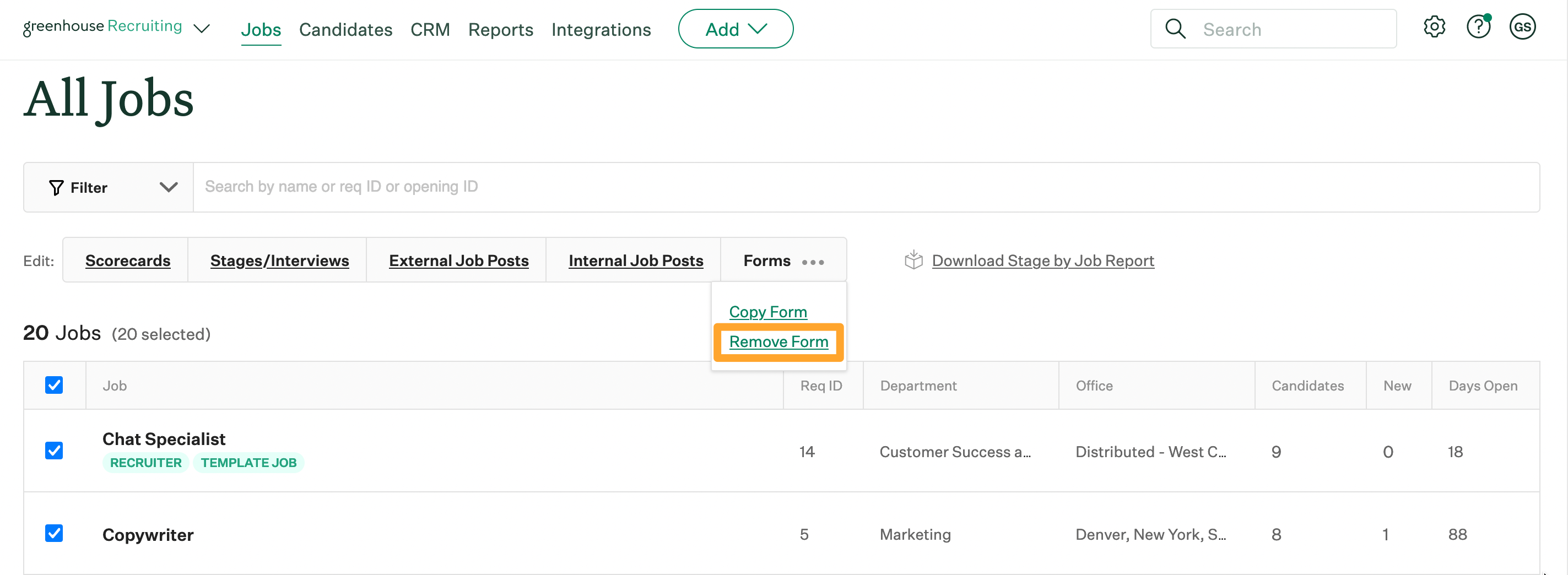This screenshot has width=1568, height=575.
Task: Click the Filter funnel icon
Action: (x=56, y=187)
